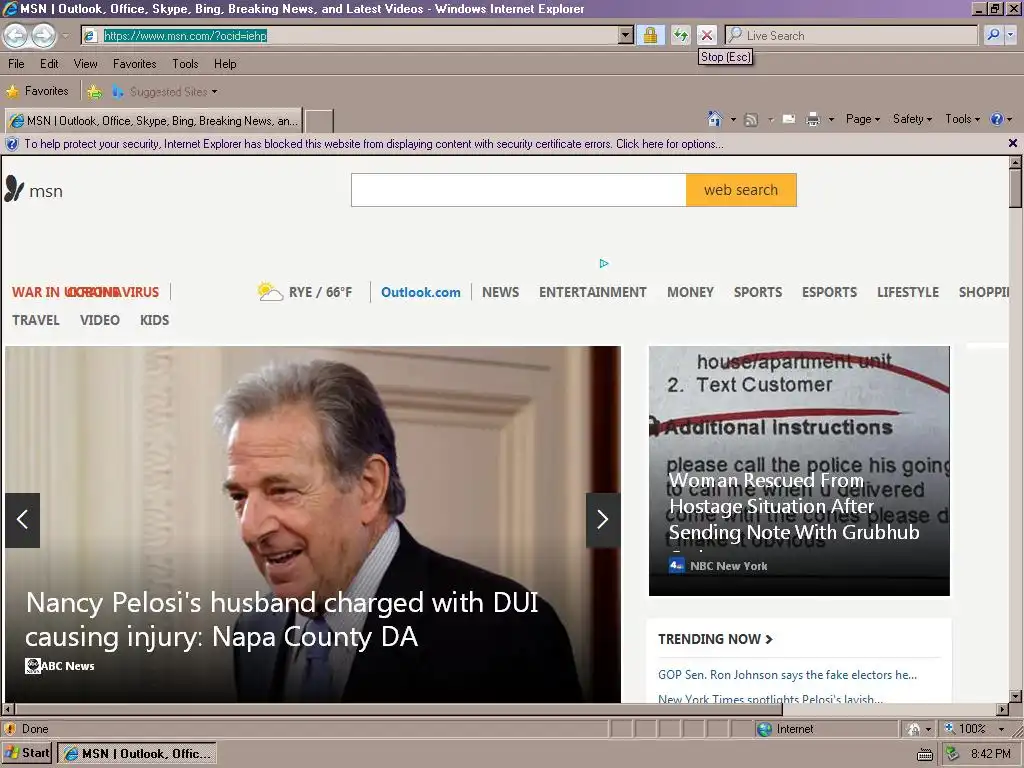Open the Favorites menu
Viewport: 1024px width, 768px height.
click(x=135, y=64)
